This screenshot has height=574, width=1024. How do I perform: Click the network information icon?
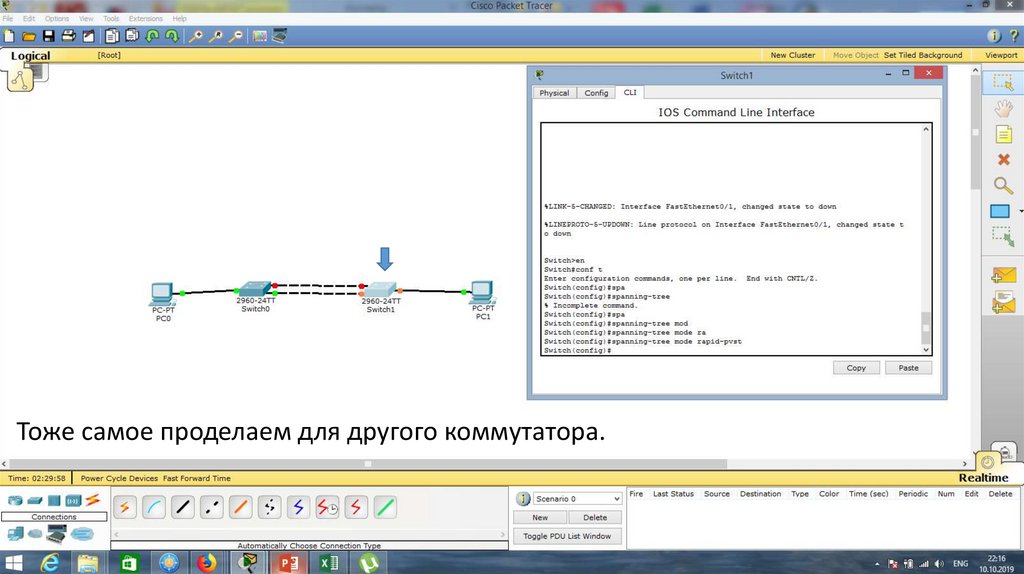coord(994,37)
